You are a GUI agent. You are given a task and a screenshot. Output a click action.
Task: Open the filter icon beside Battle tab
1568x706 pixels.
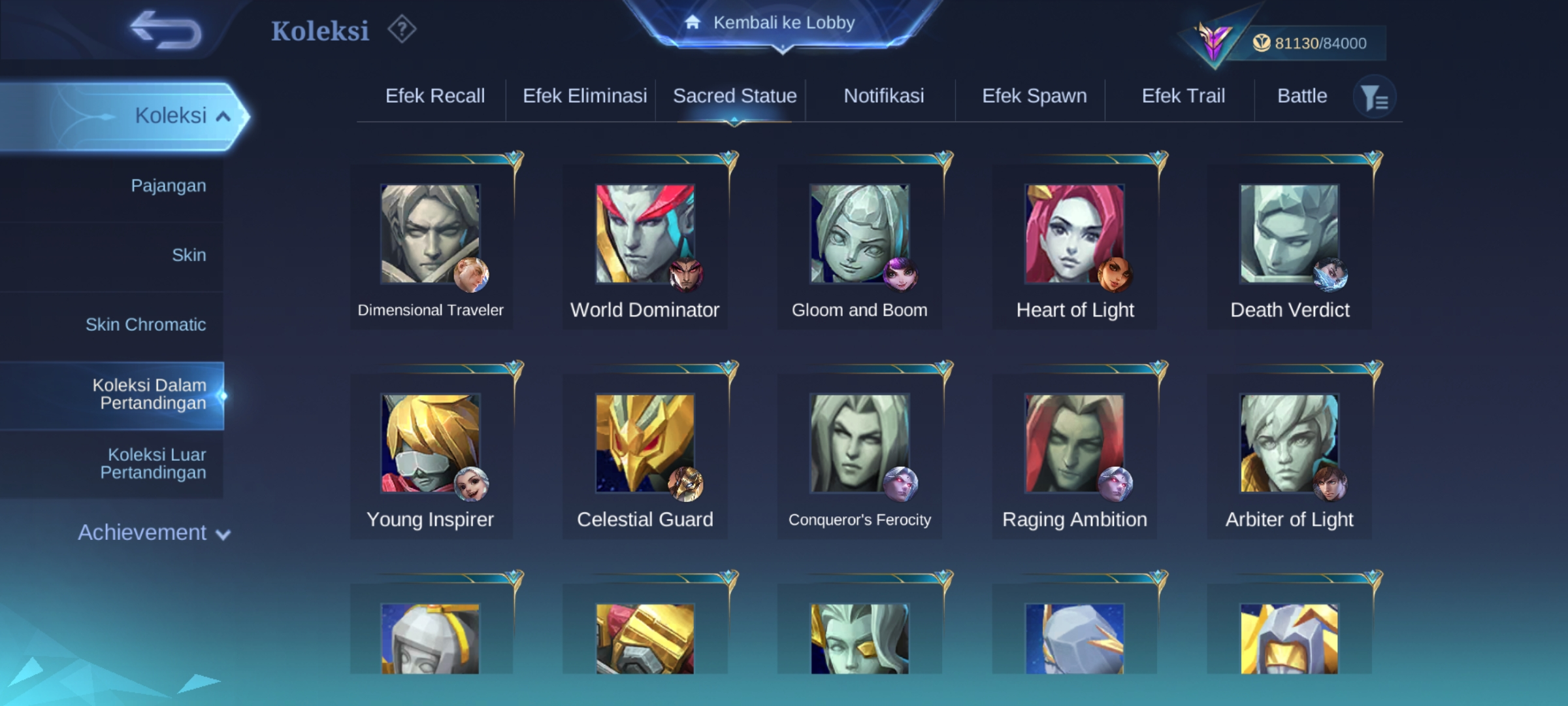coord(1375,98)
